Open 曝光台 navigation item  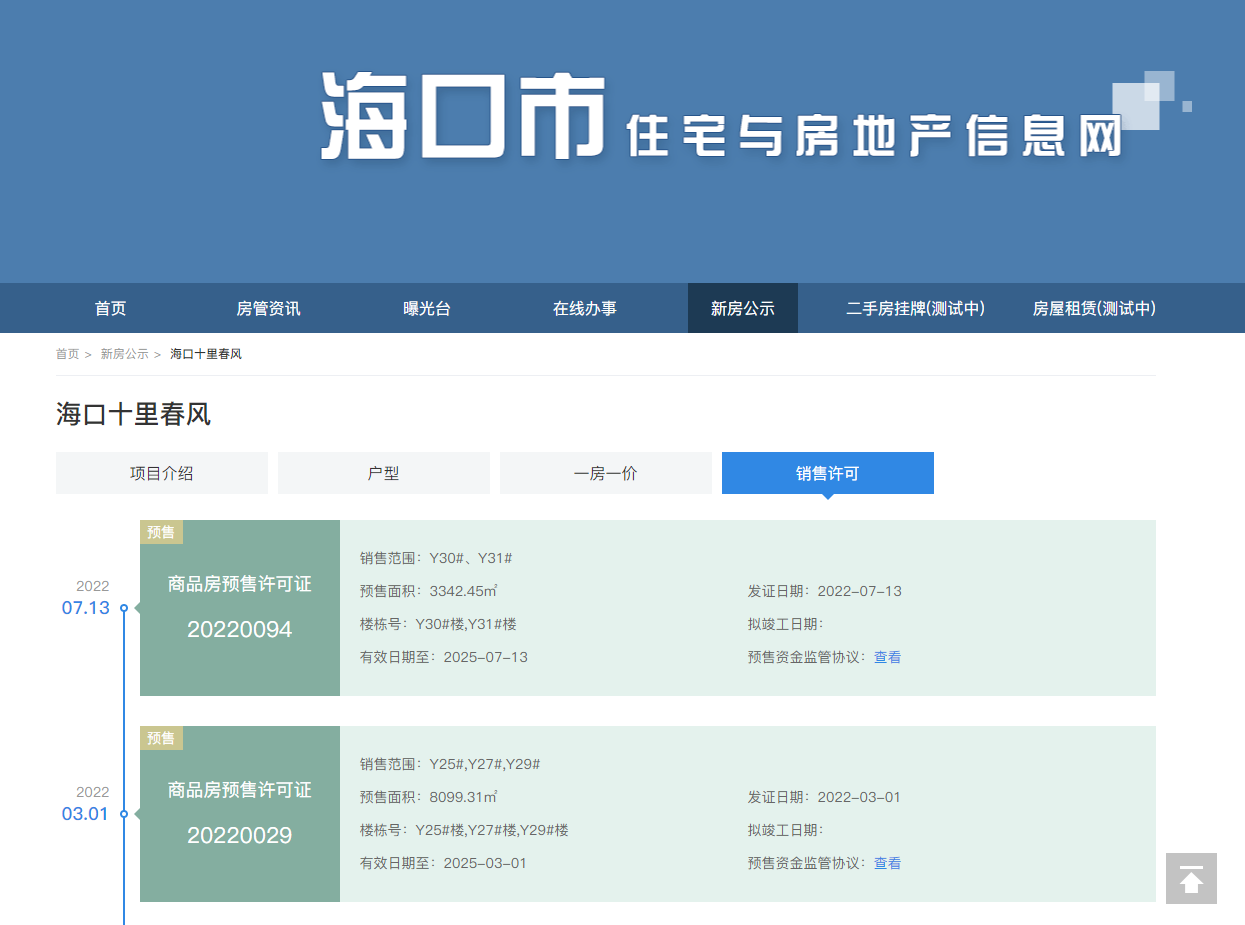pyautogui.click(x=427, y=309)
